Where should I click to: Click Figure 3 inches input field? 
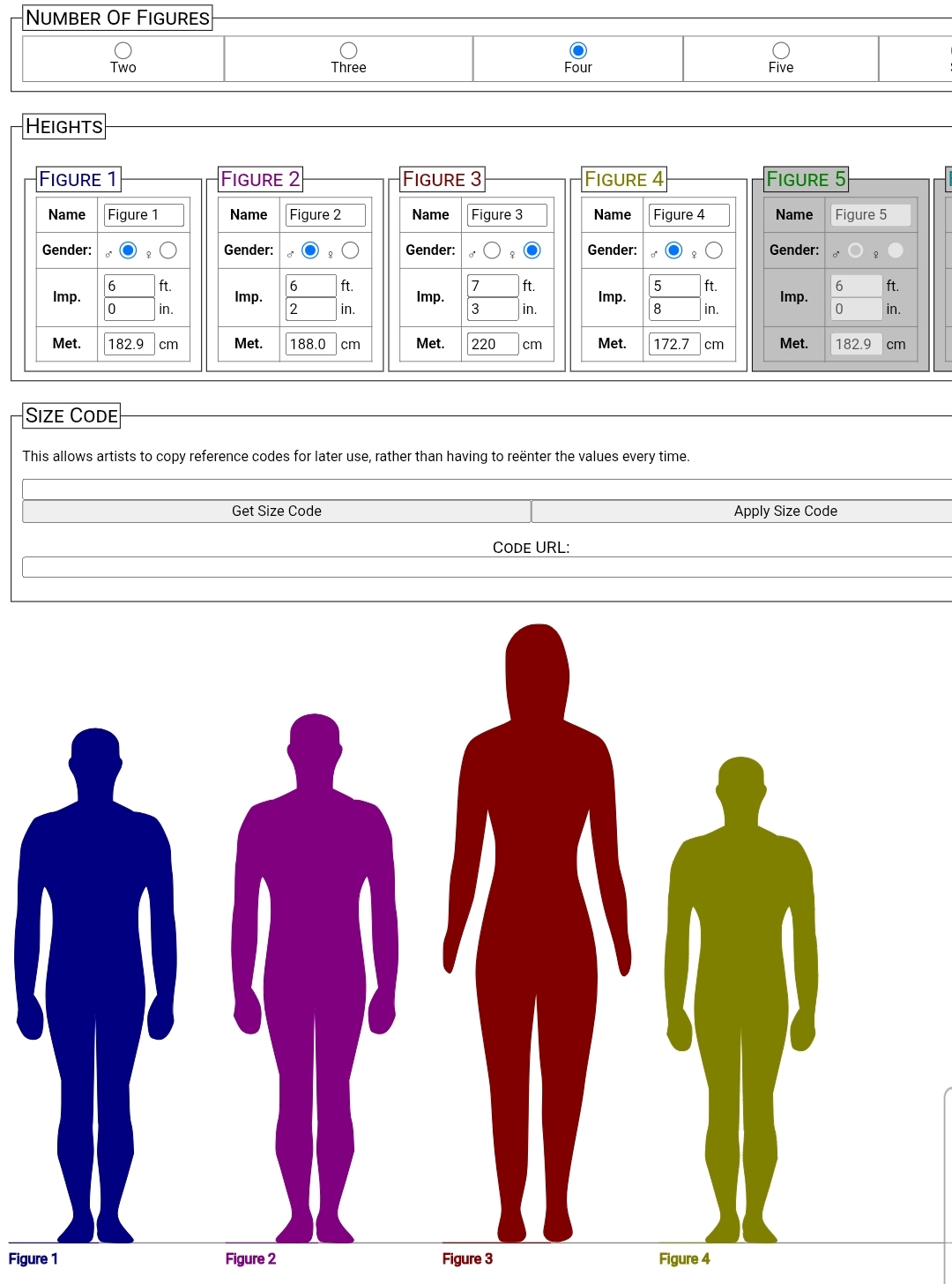coord(493,309)
